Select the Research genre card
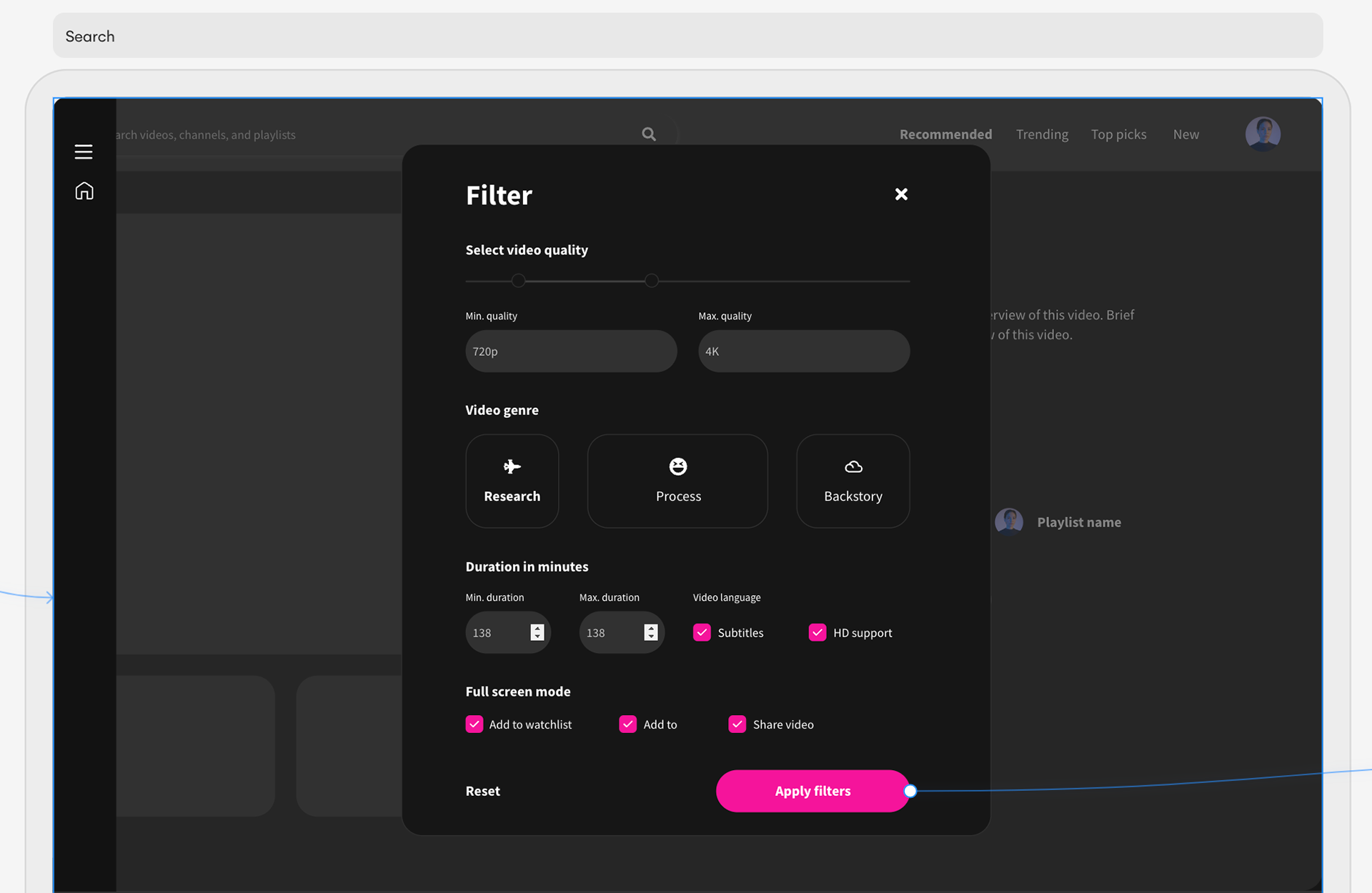 512,481
